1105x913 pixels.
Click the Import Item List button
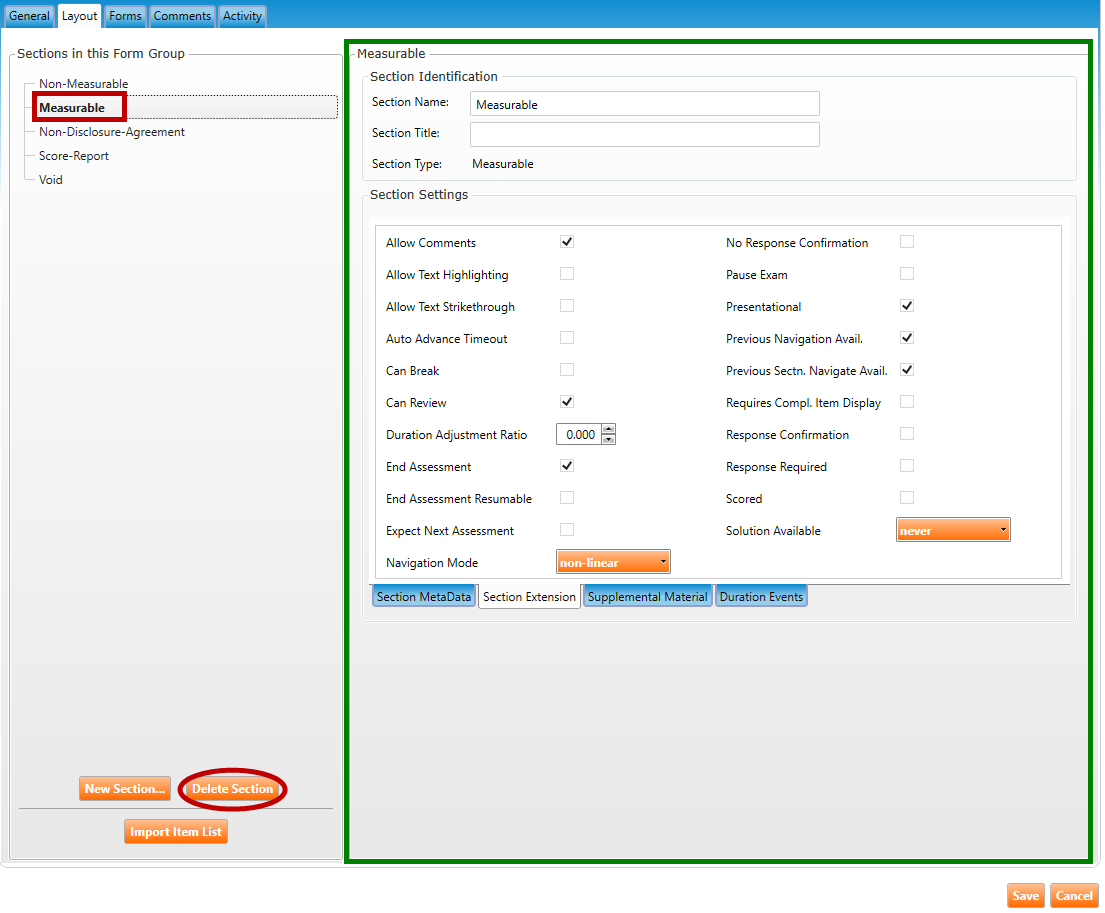[x=176, y=832]
